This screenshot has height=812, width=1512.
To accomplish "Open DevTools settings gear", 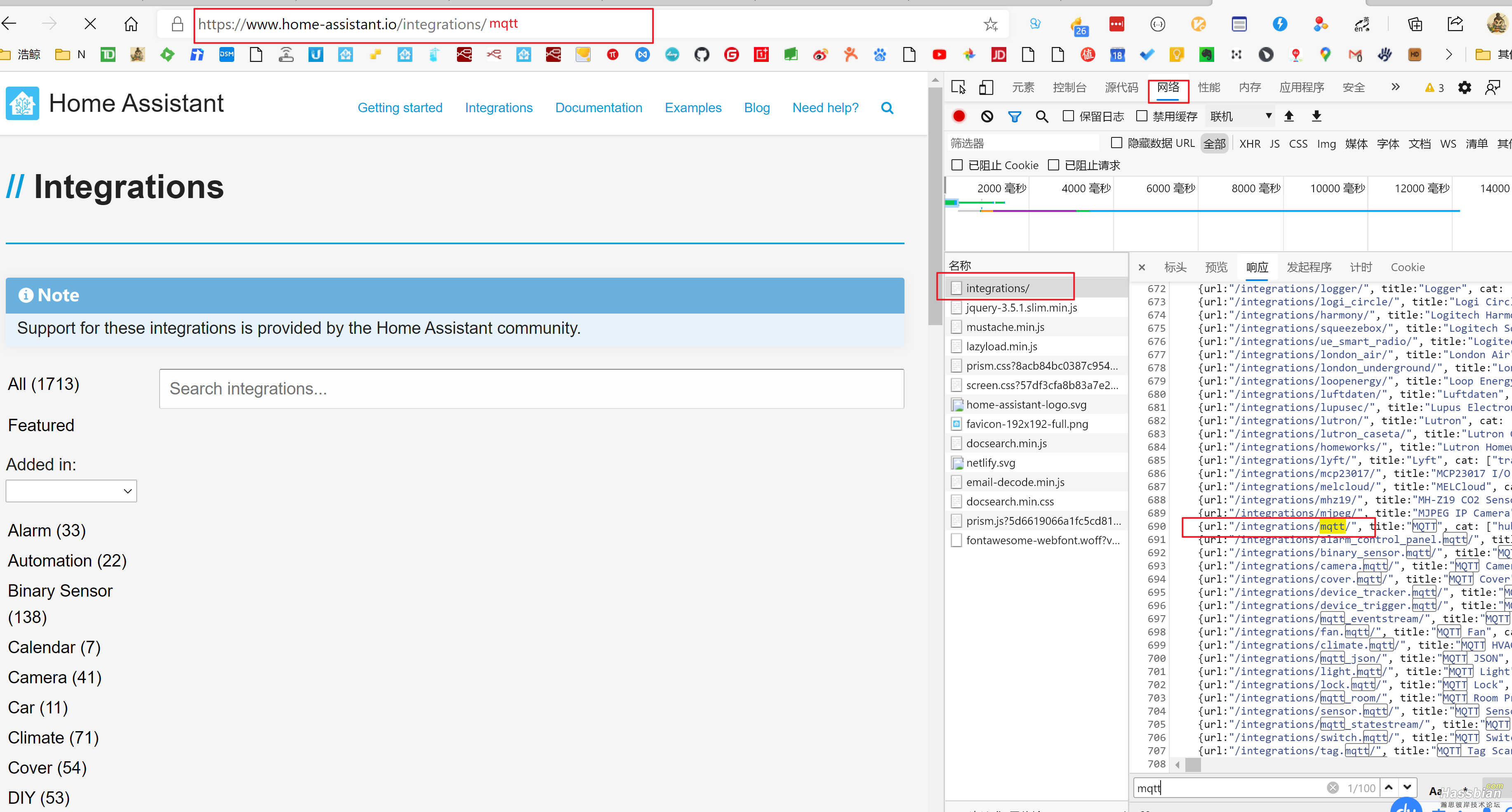I will click(1465, 87).
